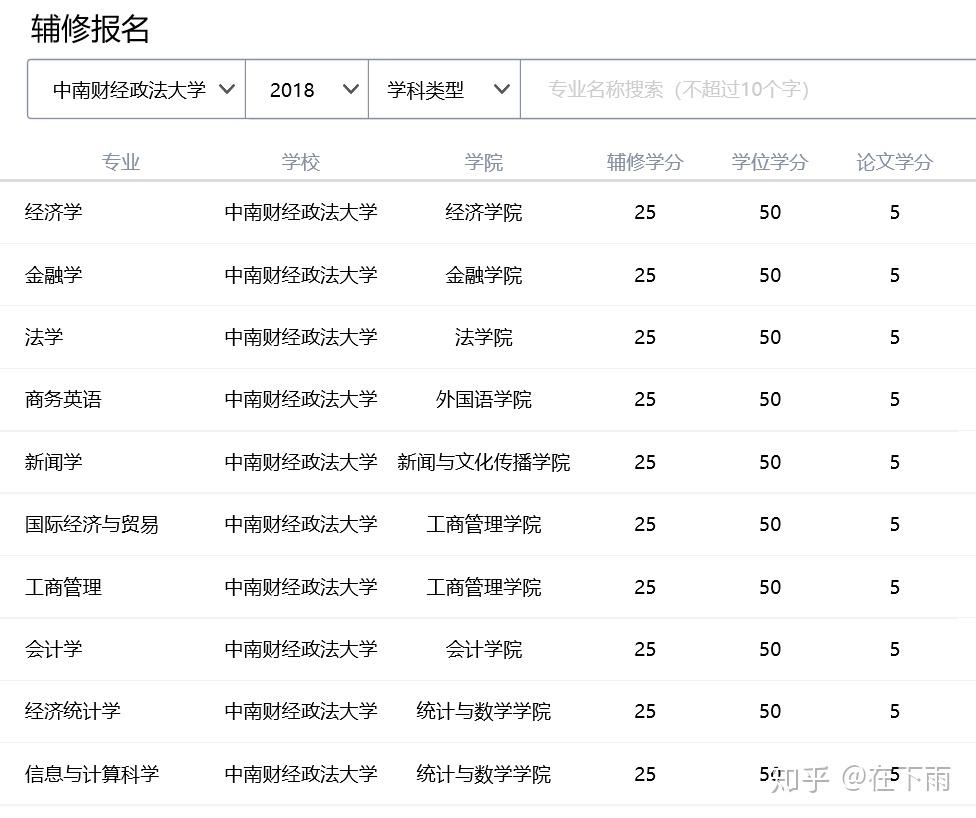The width and height of the screenshot is (976, 818).
Task: Pick the 工商管理 major name
Action: [63, 587]
